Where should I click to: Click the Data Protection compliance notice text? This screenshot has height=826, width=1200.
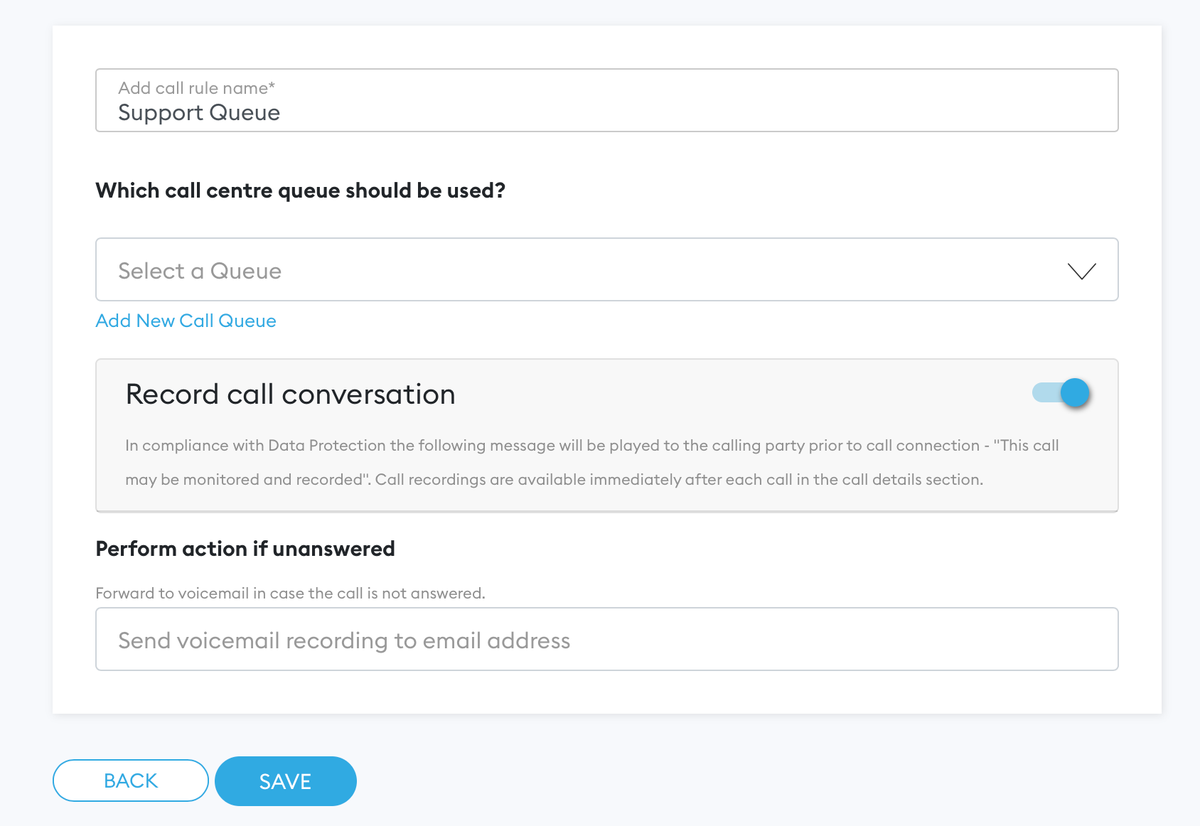[592, 462]
